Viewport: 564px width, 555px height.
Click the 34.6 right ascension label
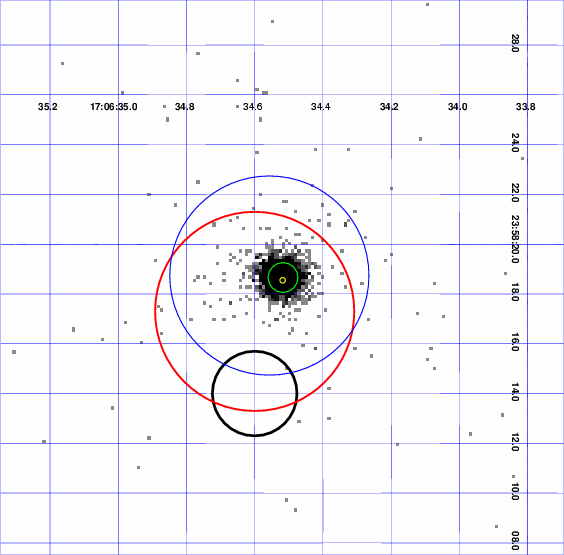pyautogui.click(x=253, y=107)
